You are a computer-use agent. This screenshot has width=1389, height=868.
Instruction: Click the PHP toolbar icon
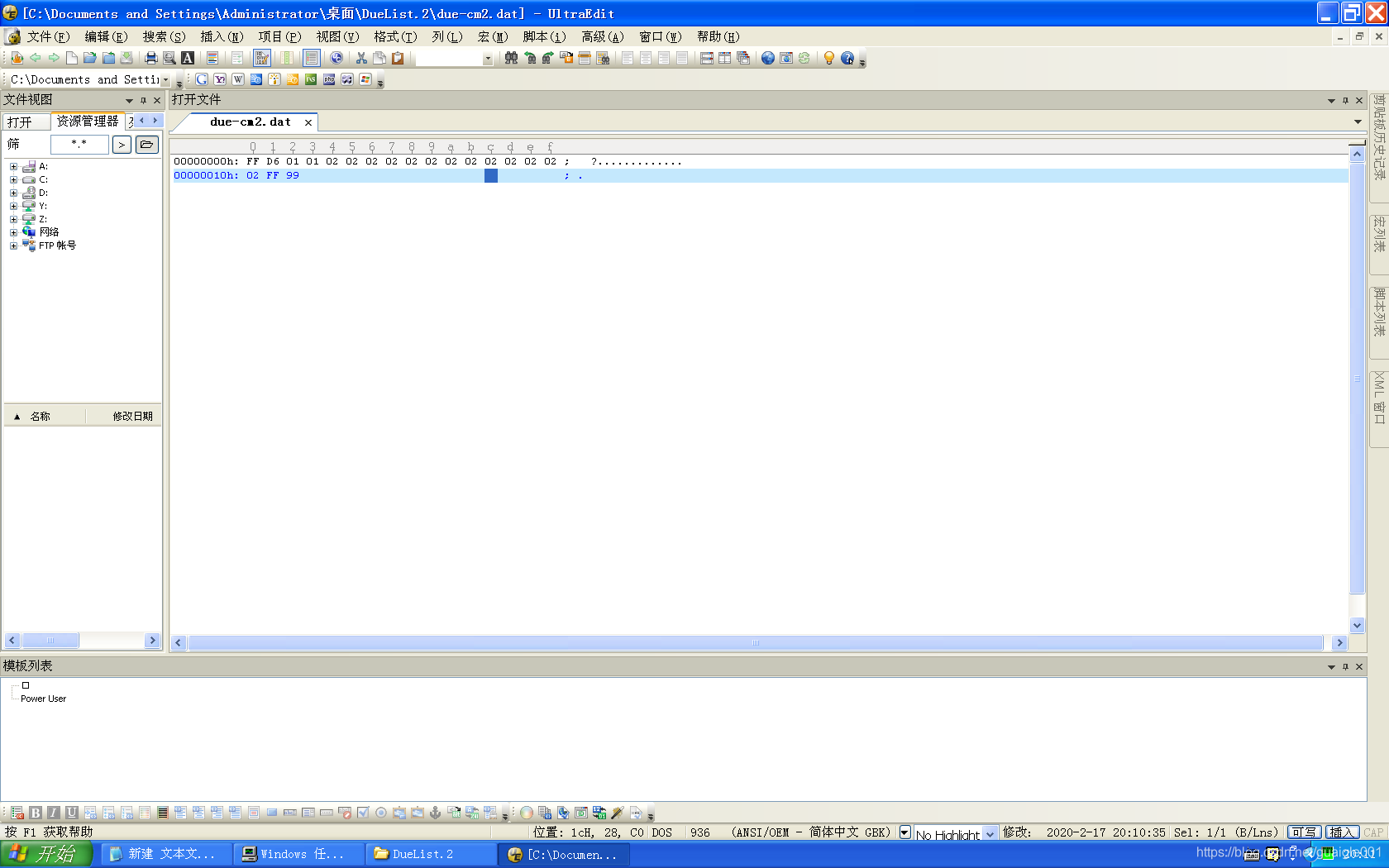point(329,79)
